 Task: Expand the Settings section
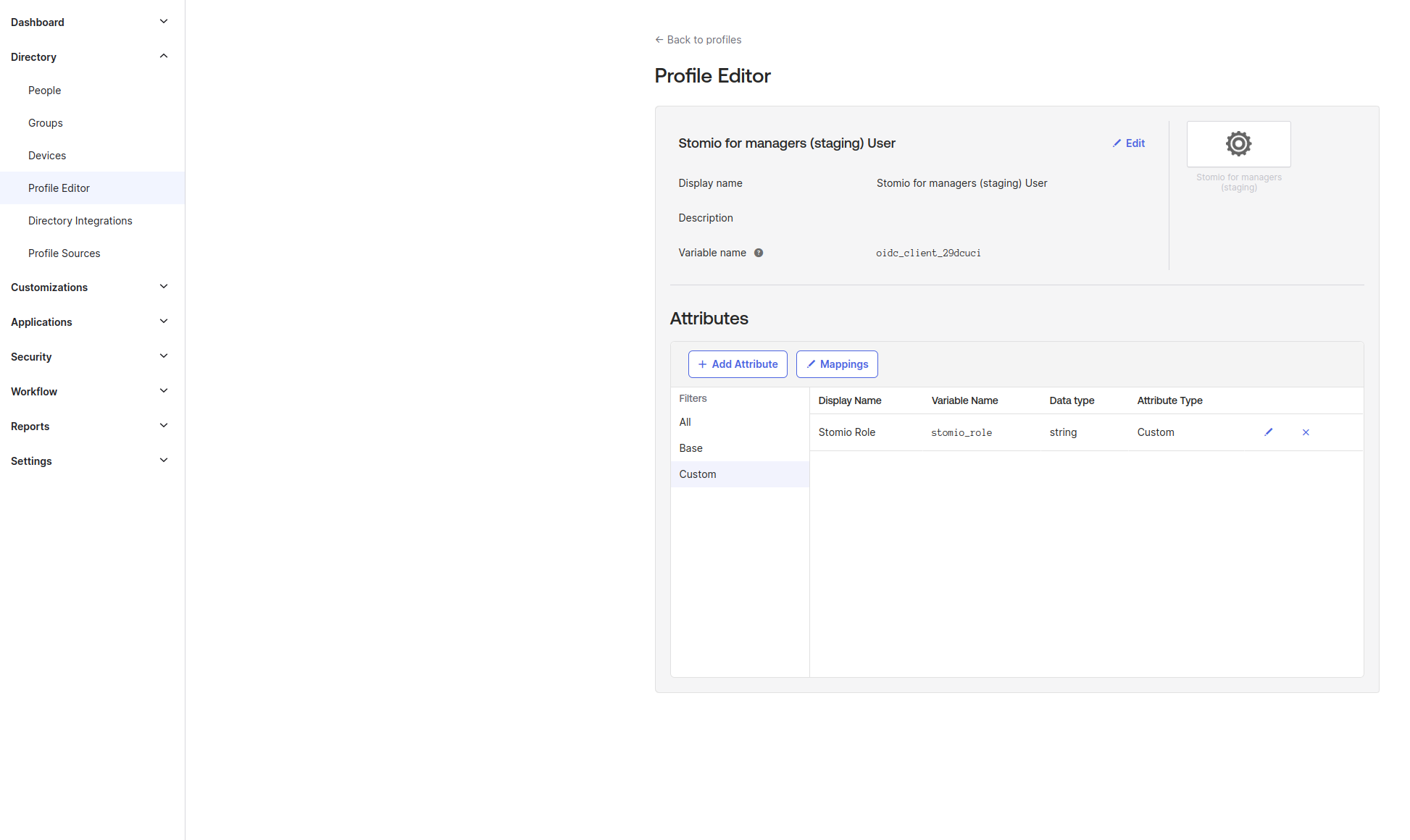coord(163,461)
